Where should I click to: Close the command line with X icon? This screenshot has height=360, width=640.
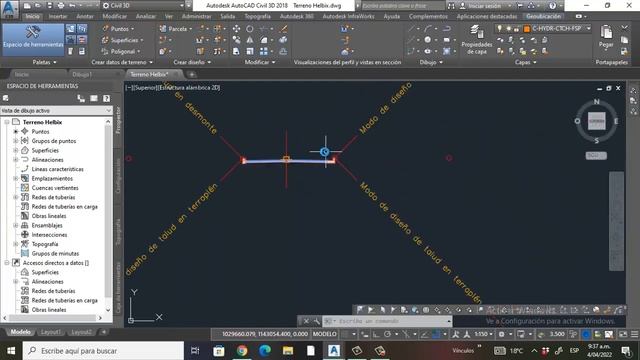306,321
